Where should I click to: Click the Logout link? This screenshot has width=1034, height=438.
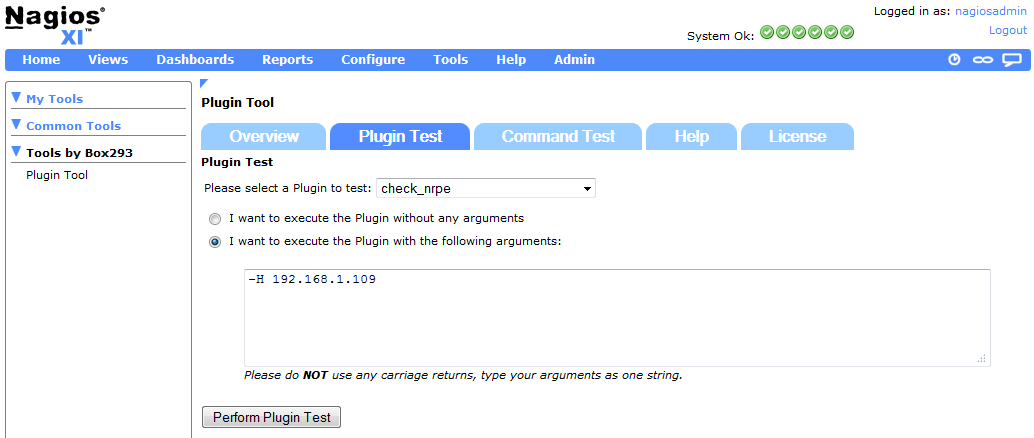pos(1008,30)
